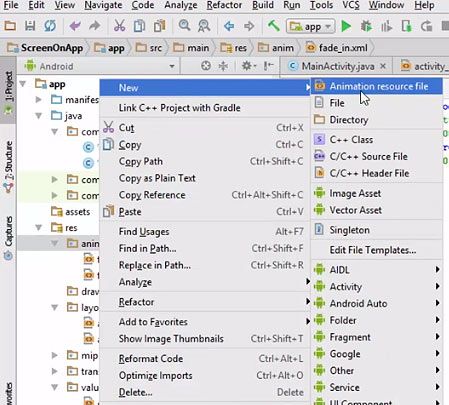
Task: Collapse the java folder node
Action: coord(39,116)
